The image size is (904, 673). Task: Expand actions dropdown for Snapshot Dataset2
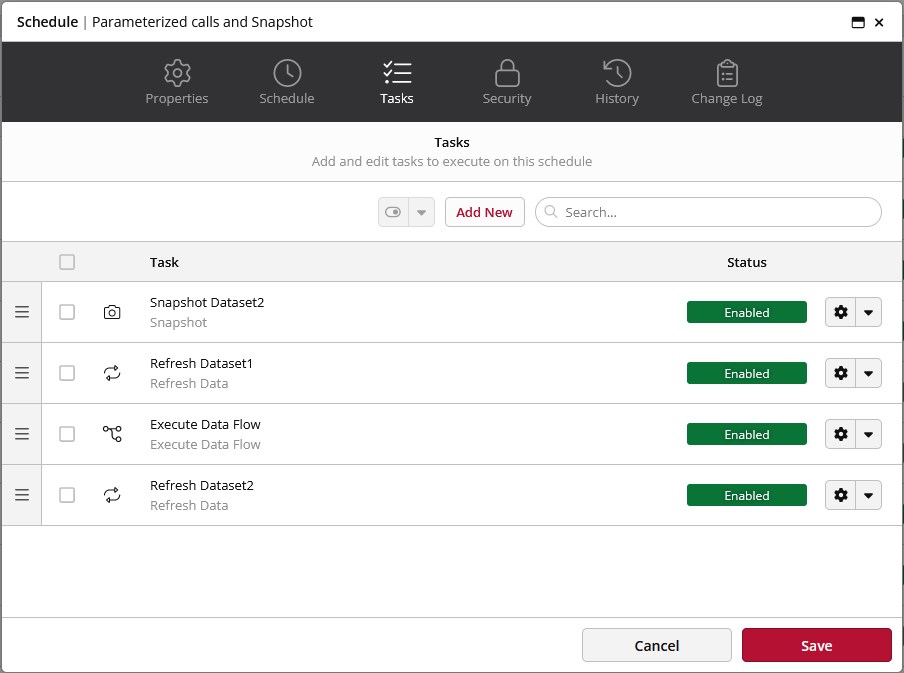[x=868, y=312]
